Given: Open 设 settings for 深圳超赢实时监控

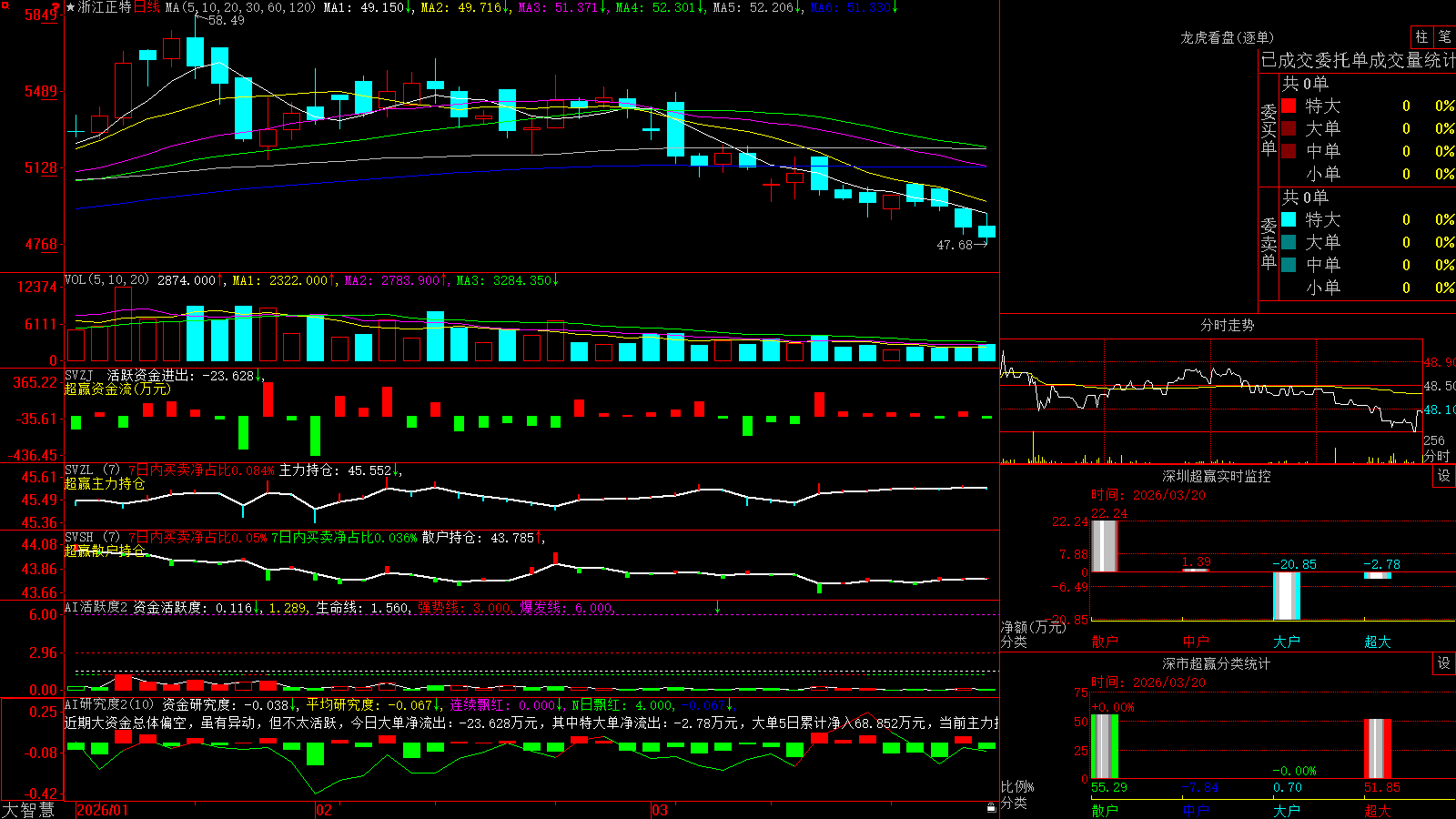Looking at the screenshot, I should pyautogui.click(x=1444, y=476).
